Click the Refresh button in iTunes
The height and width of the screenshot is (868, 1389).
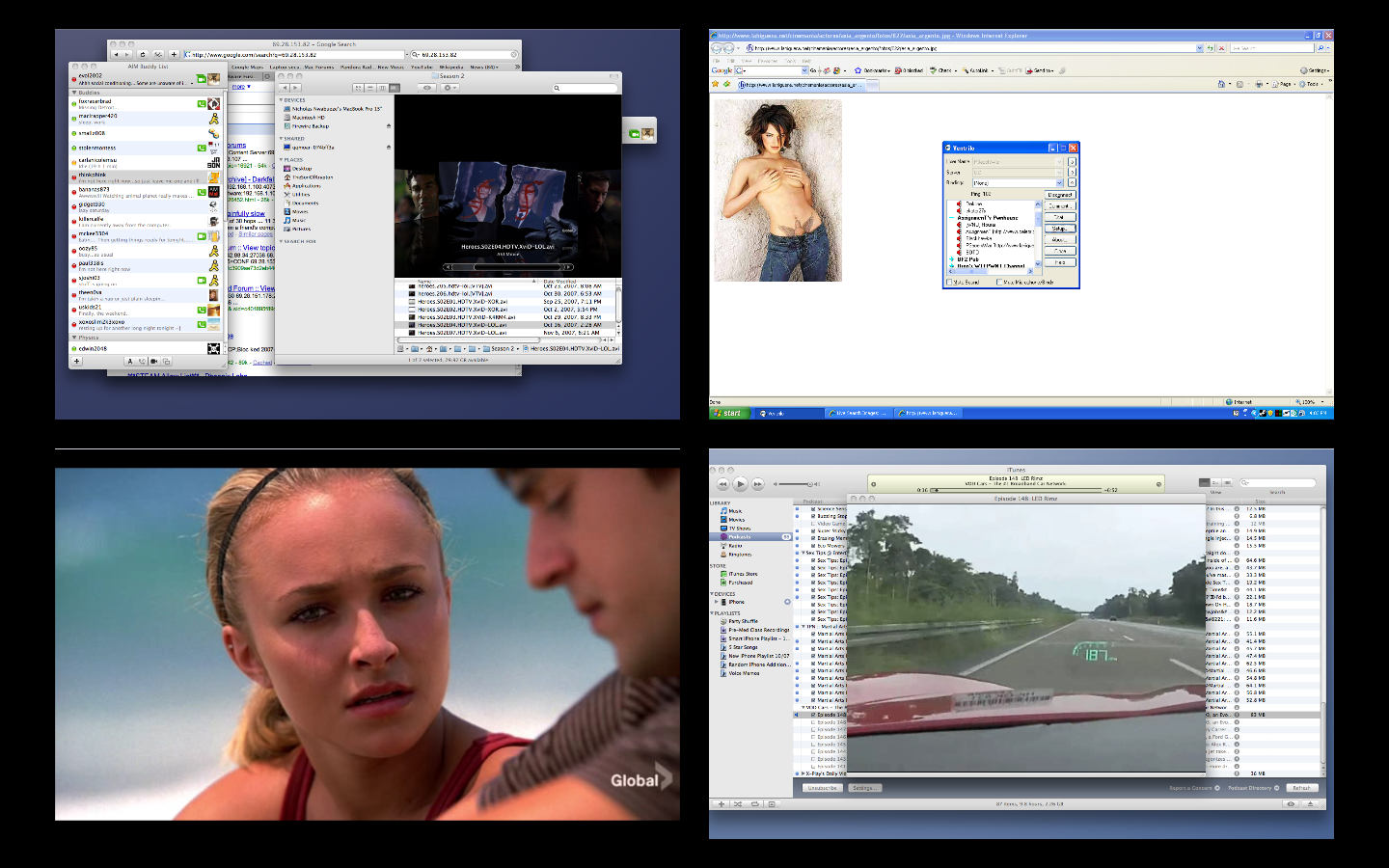click(1301, 788)
